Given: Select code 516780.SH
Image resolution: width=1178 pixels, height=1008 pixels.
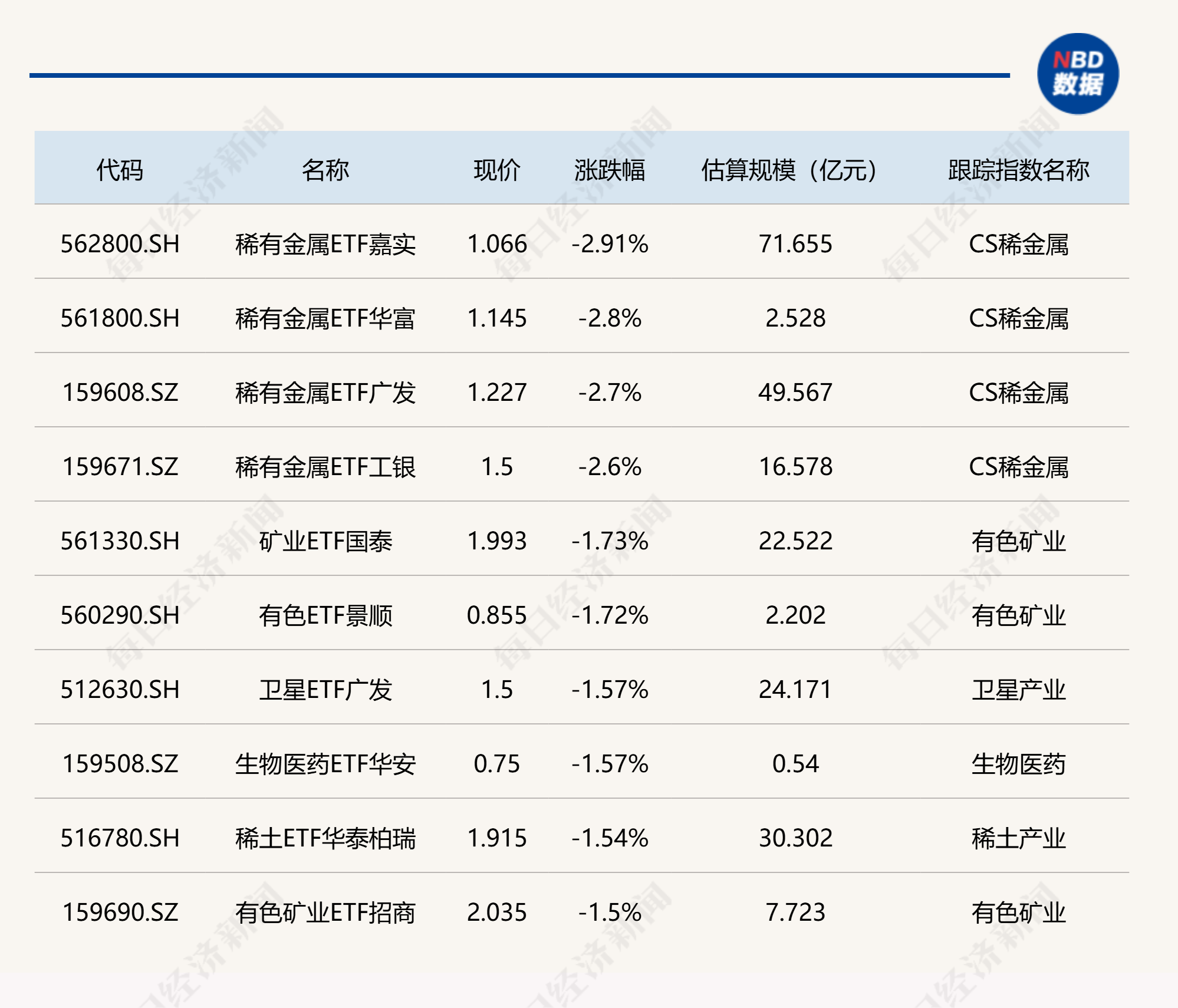Looking at the screenshot, I should click(120, 838).
